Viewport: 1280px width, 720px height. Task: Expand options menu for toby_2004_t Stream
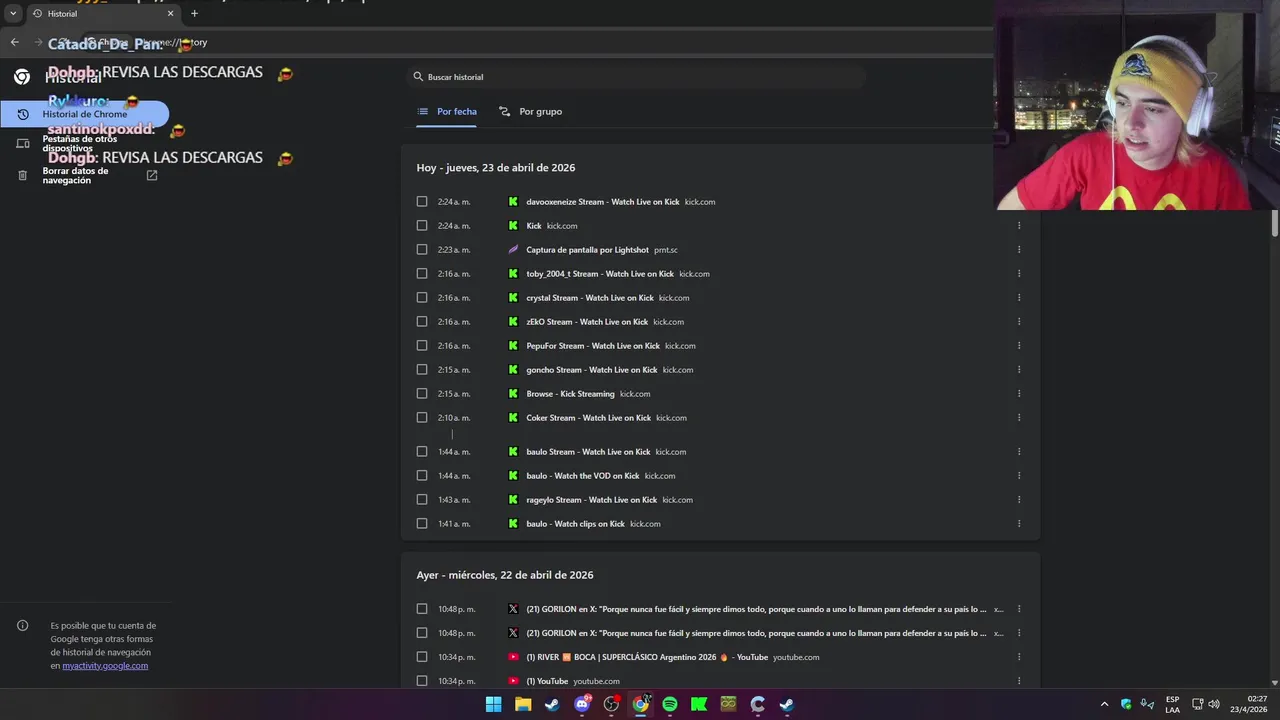coord(1019,274)
